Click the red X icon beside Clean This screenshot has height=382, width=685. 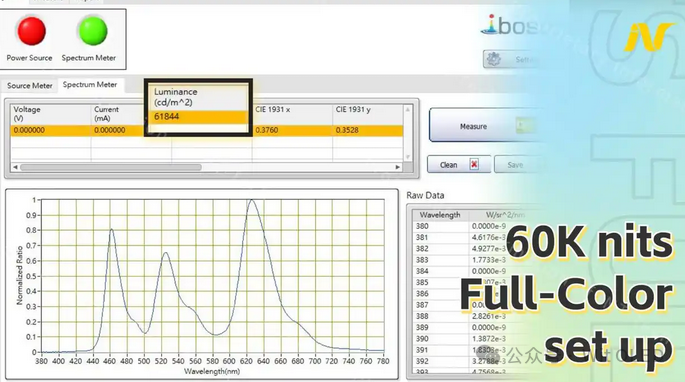[x=474, y=164]
